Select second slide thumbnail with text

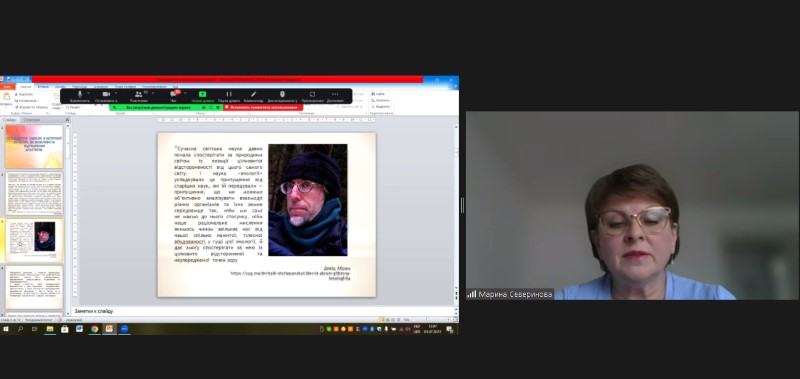[x=34, y=194]
